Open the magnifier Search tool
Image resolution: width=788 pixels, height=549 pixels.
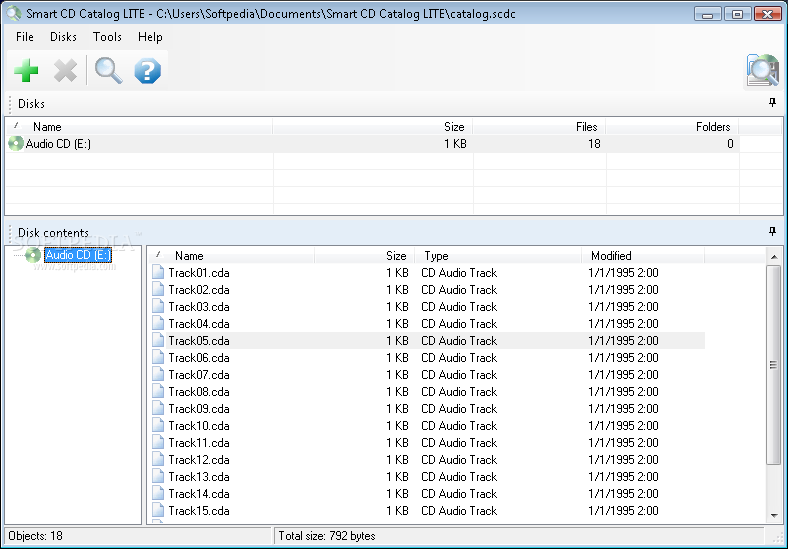[x=109, y=70]
